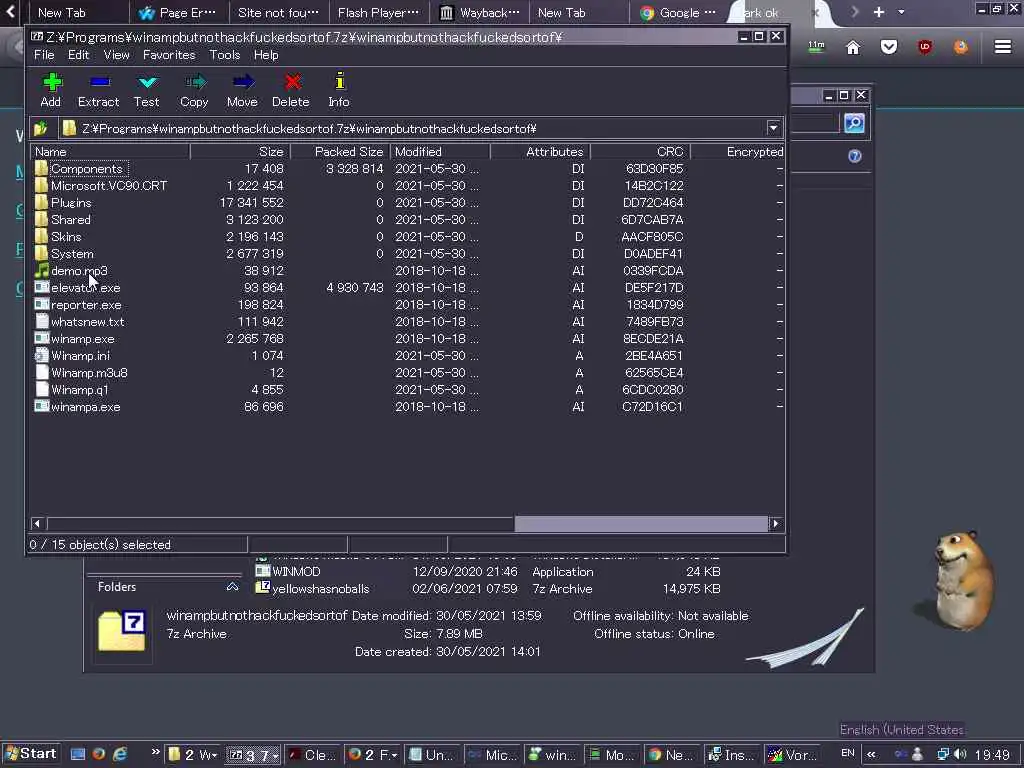Screen dimensions: 1024x768
Task: Select the Winamp.ini file icon
Action: [x=42, y=355]
